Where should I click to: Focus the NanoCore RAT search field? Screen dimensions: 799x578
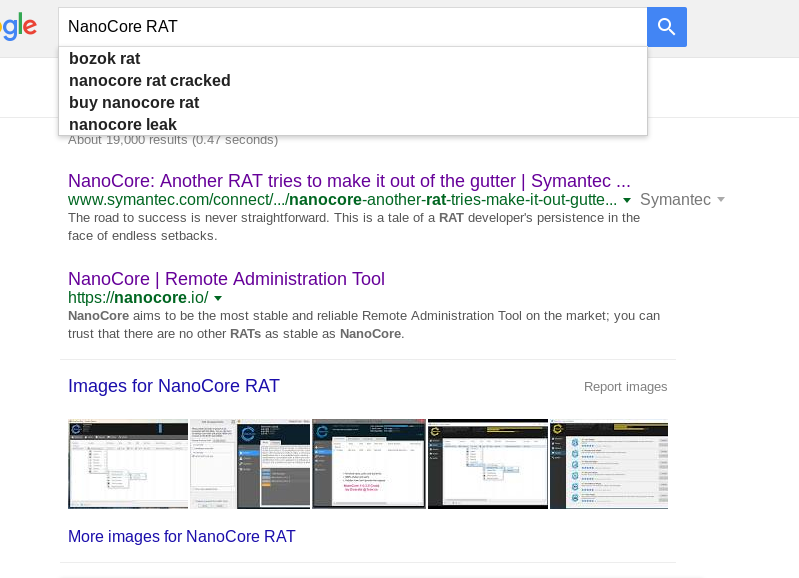click(353, 27)
